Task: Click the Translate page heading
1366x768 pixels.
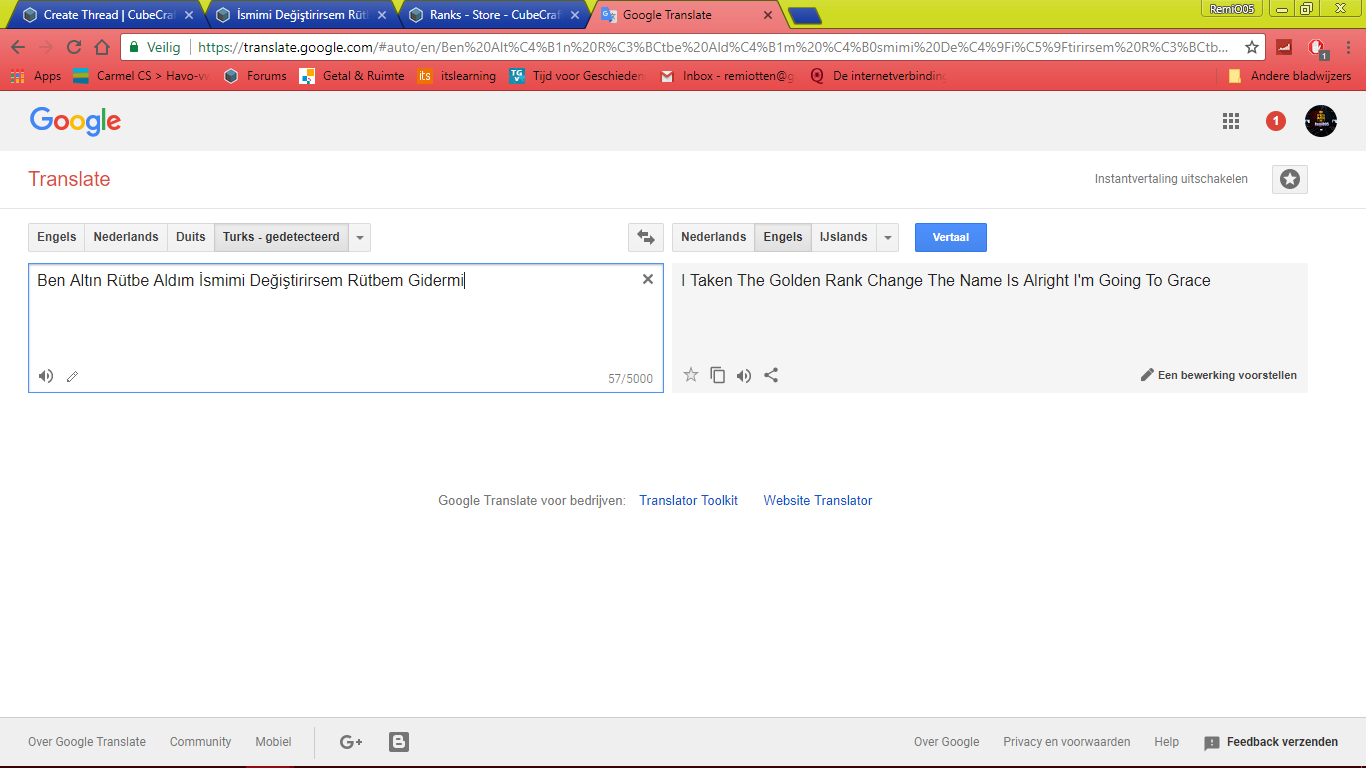Action: (x=69, y=179)
